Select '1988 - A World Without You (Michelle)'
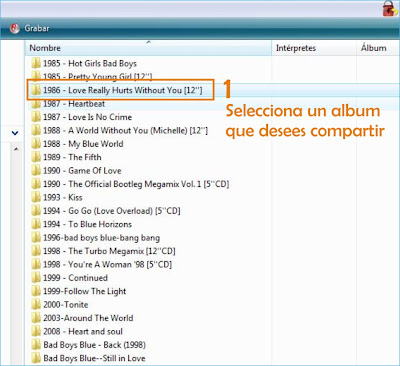Screen dimensions: 400x366 point(125,130)
